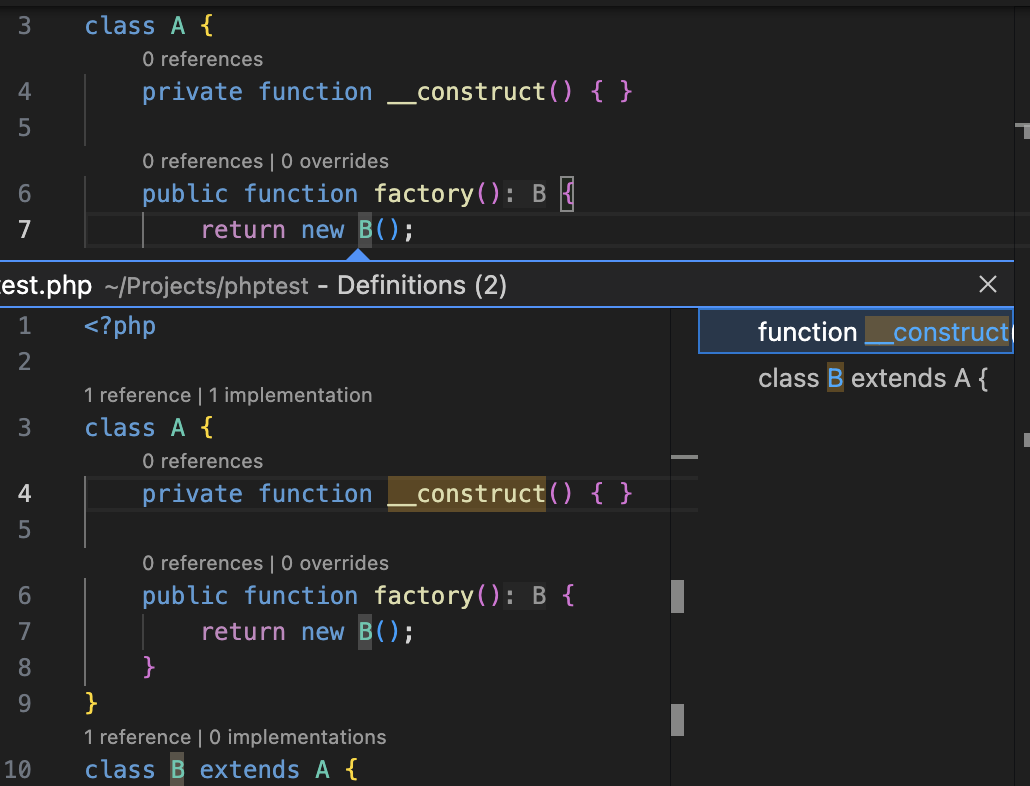Screen dimensions: 1030x786
Task: Click the peek editor's vertical scrollbar thumb
Action: pos(677,596)
